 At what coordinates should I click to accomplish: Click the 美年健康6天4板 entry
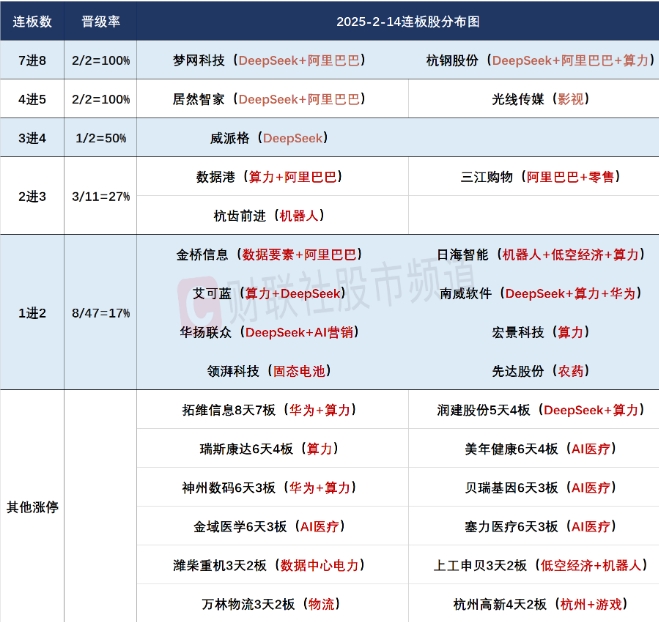pyautogui.click(x=540, y=449)
